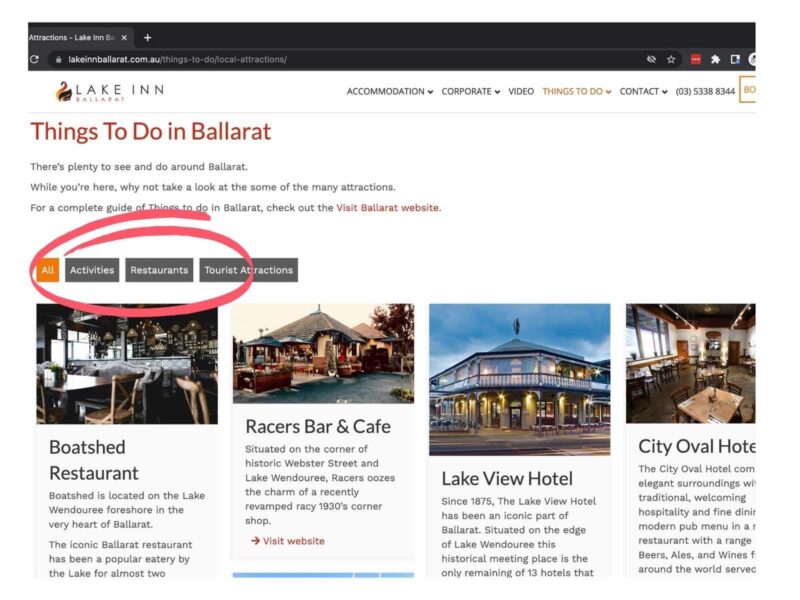Viewport: 800px width, 600px height.
Task: Click the Boatshed Restaurant heading
Action: point(94,460)
